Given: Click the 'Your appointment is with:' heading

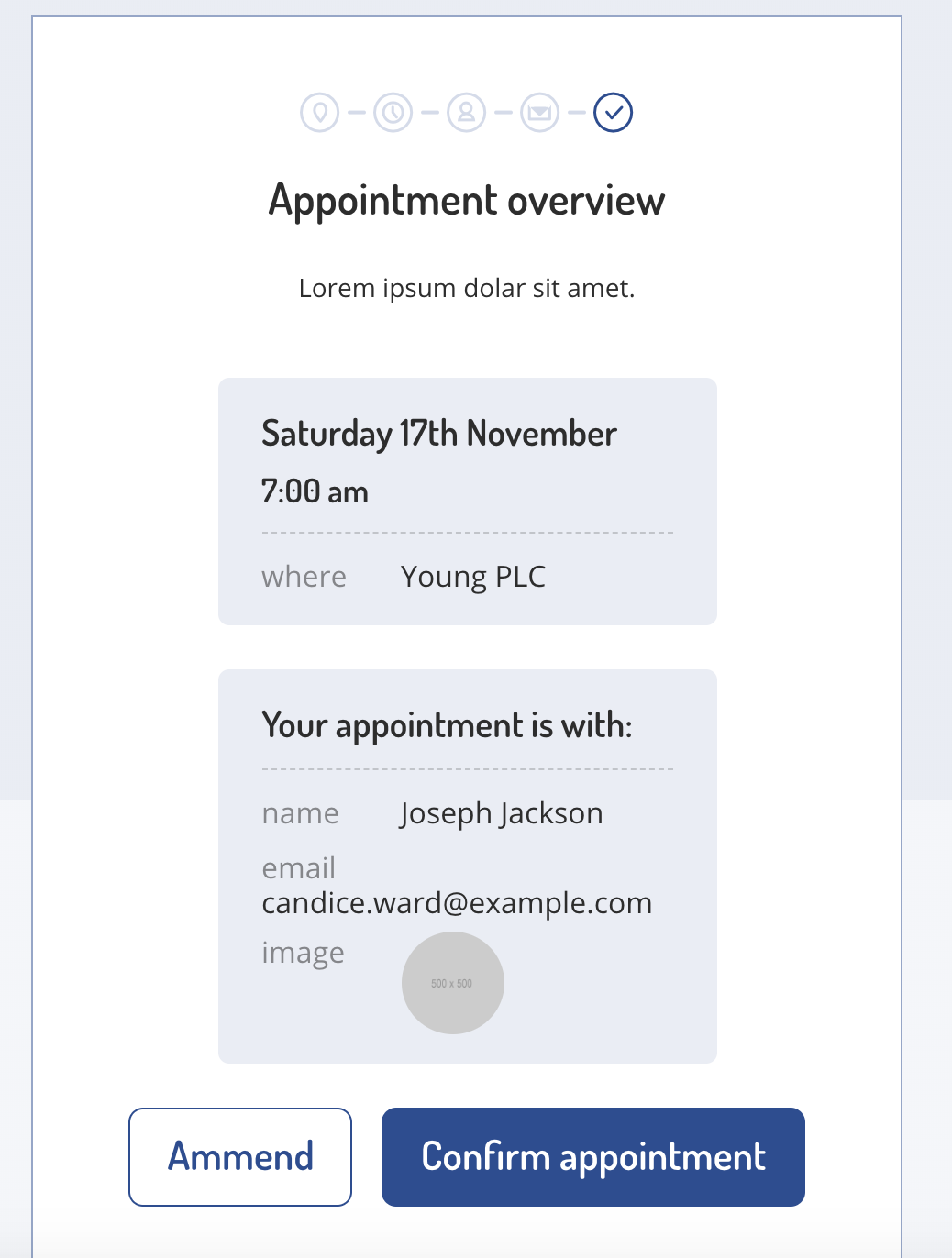Looking at the screenshot, I should coord(447,725).
